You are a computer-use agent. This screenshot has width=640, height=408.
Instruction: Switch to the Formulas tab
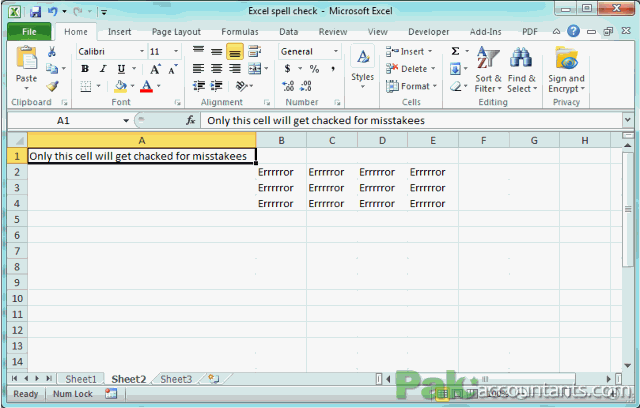240,32
